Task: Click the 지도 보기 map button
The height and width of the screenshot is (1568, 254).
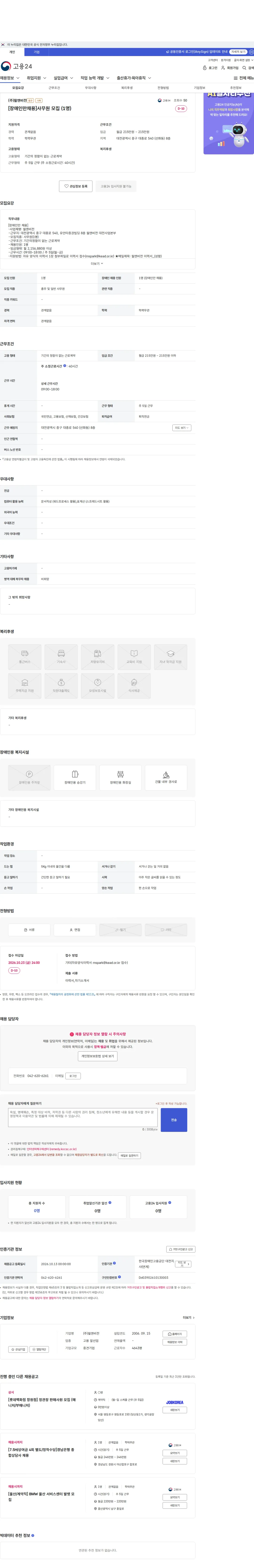Action: pyautogui.click(x=182, y=428)
